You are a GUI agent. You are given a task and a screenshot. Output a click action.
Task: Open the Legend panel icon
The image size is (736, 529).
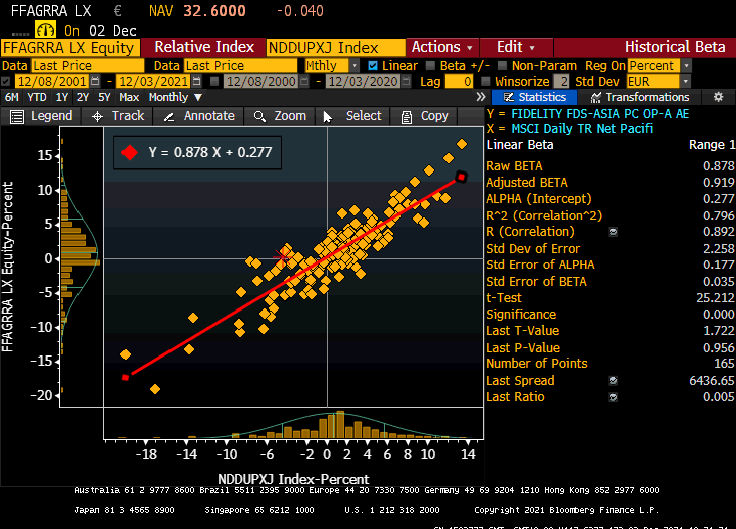17,116
